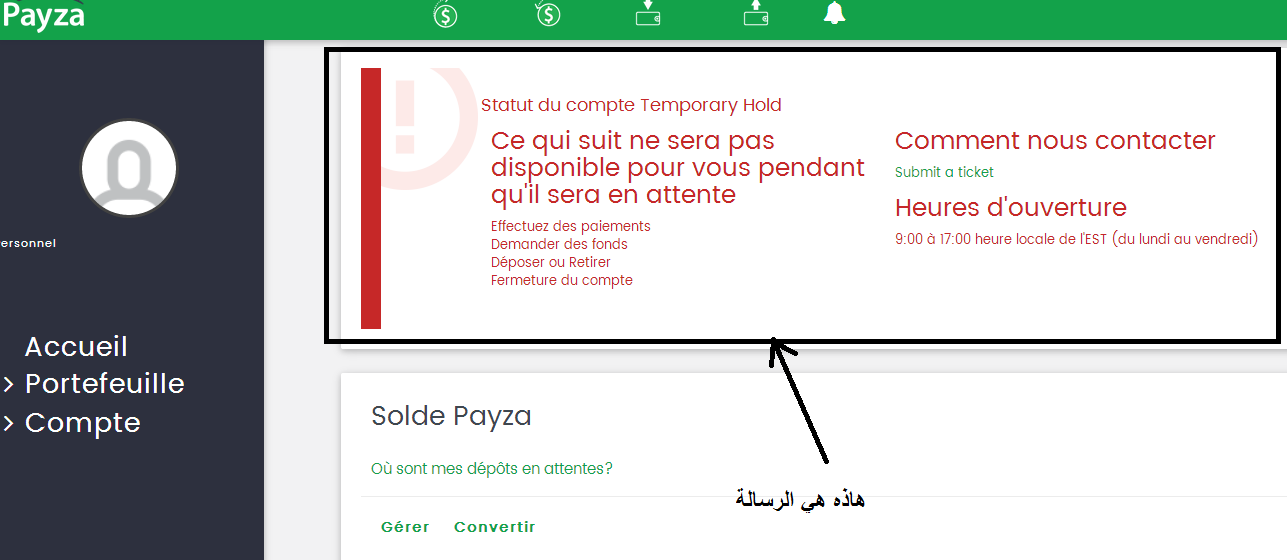This screenshot has width=1287, height=560.
Task: Click the 'Solde Payza' heading
Action: (x=451, y=416)
